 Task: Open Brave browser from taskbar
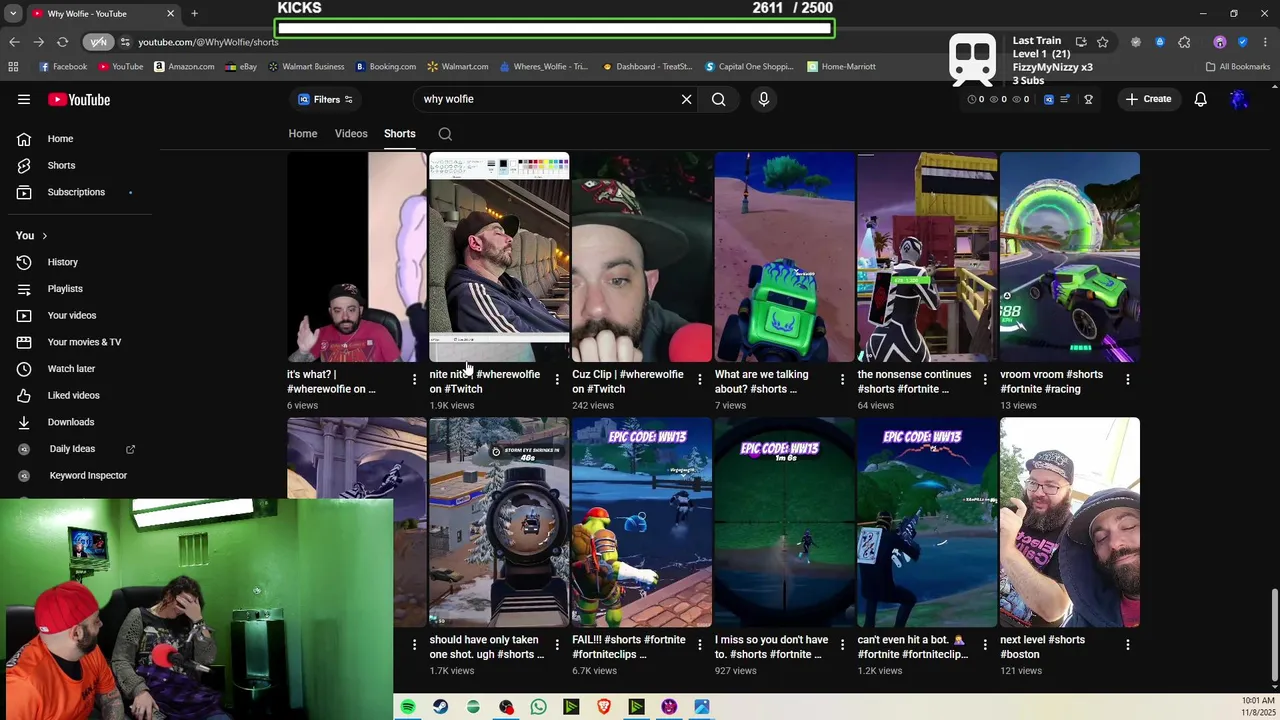coord(604,707)
